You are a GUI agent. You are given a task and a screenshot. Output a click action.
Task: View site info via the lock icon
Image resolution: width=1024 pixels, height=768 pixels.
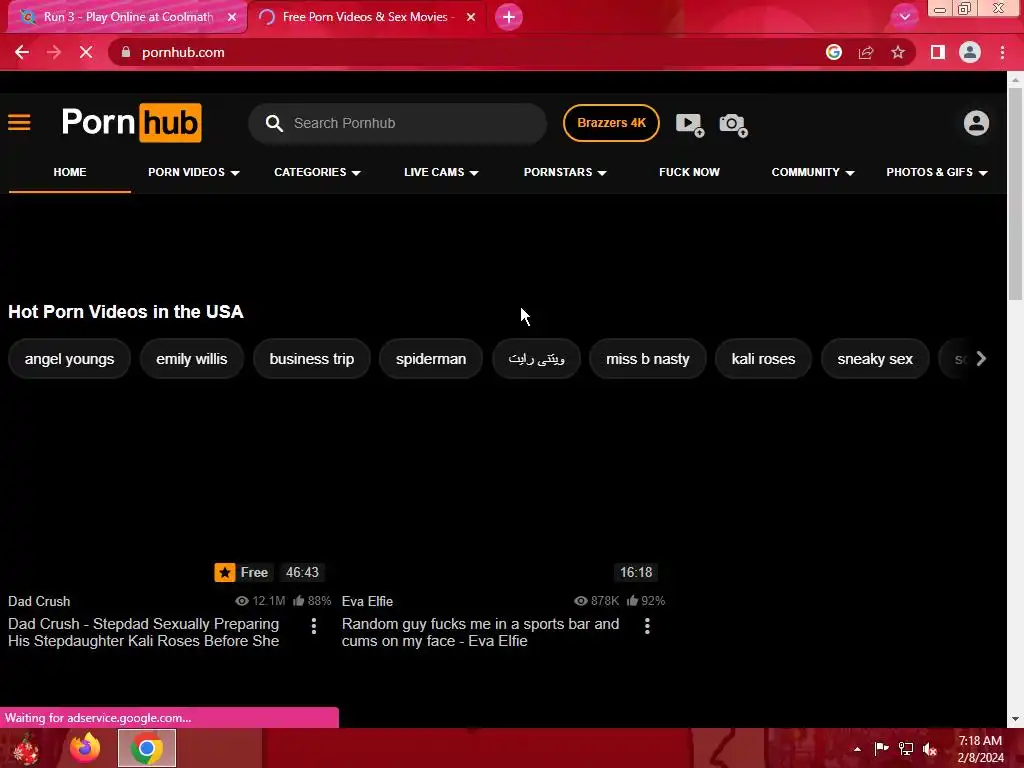point(126,52)
